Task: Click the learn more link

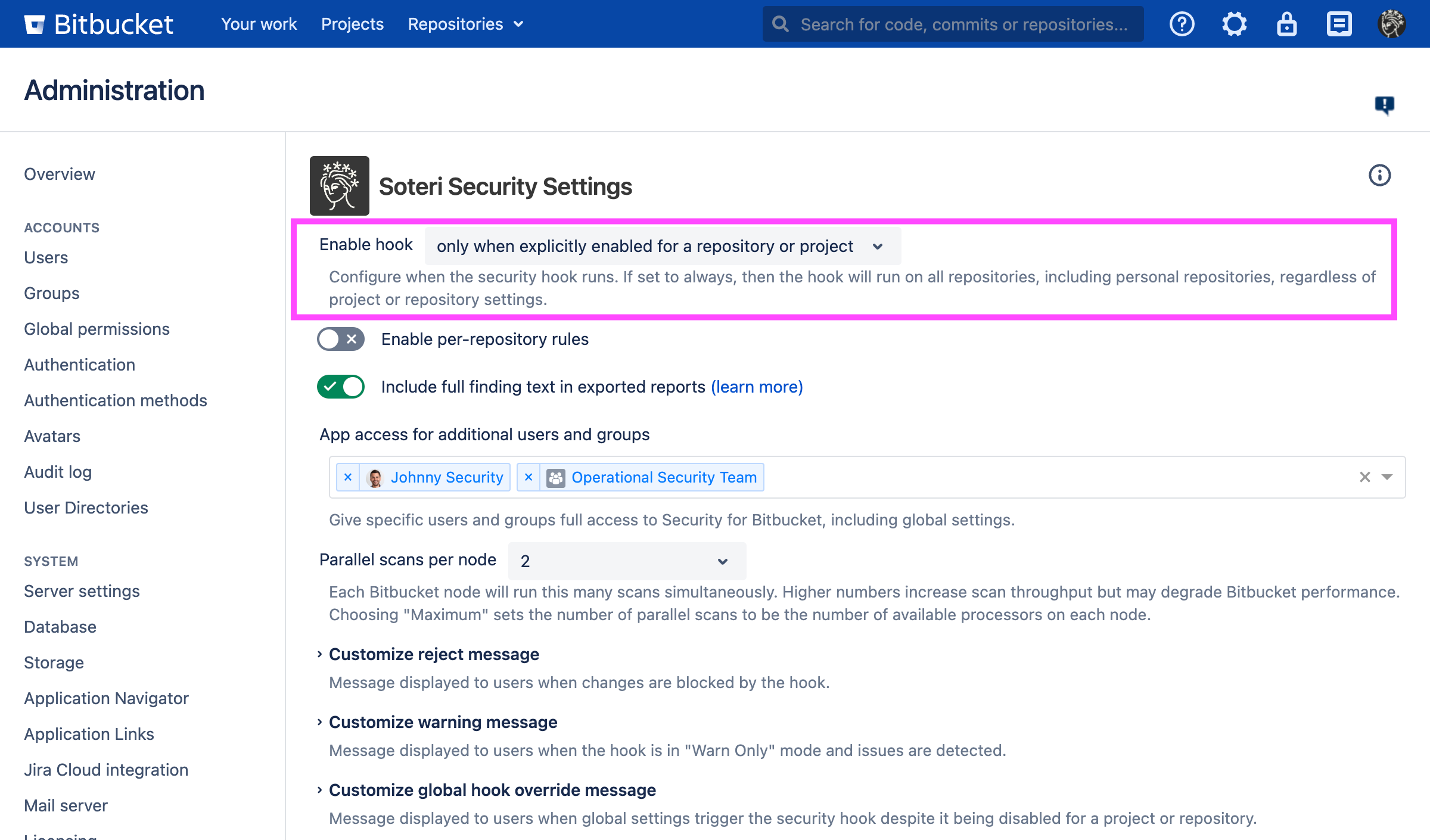Action: [757, 387]
